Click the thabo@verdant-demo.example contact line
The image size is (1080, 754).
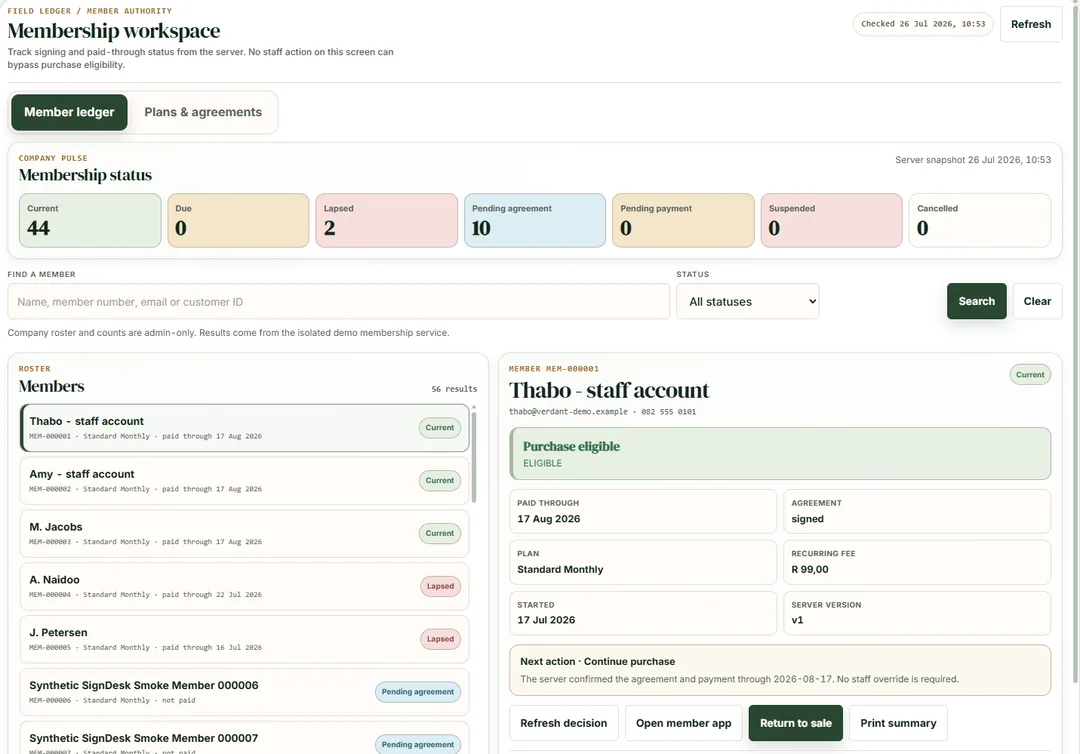[x=602, y=412]
